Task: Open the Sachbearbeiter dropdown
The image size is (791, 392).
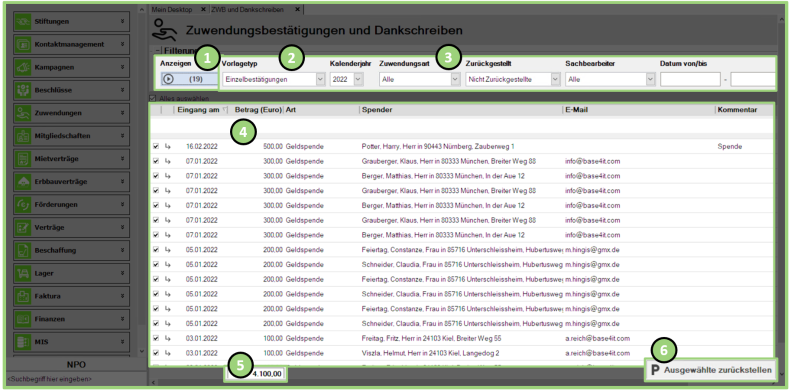Action: pyautogui.click(x=650, y=79)
